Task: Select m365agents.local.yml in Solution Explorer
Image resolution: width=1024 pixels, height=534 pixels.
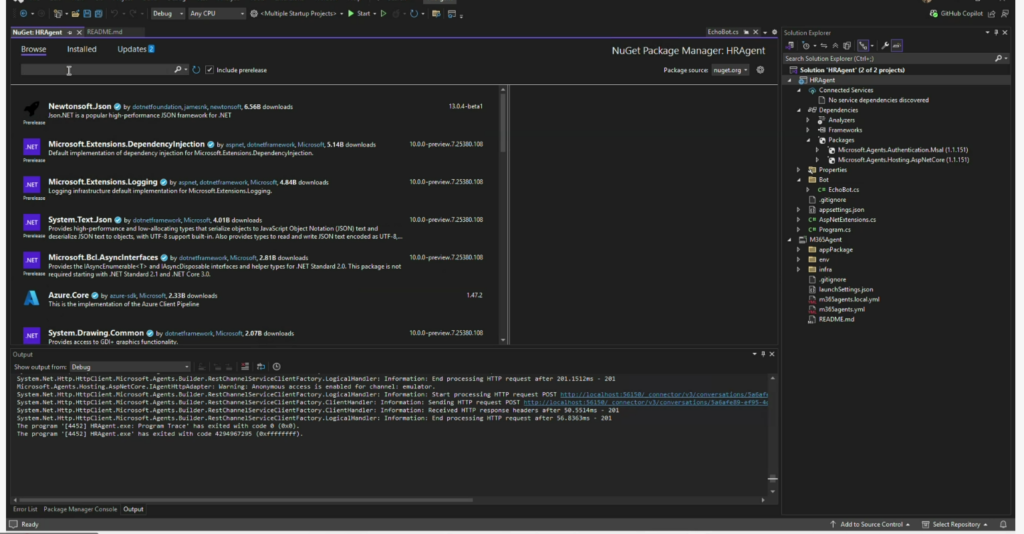Action: (x=848, y=299)
